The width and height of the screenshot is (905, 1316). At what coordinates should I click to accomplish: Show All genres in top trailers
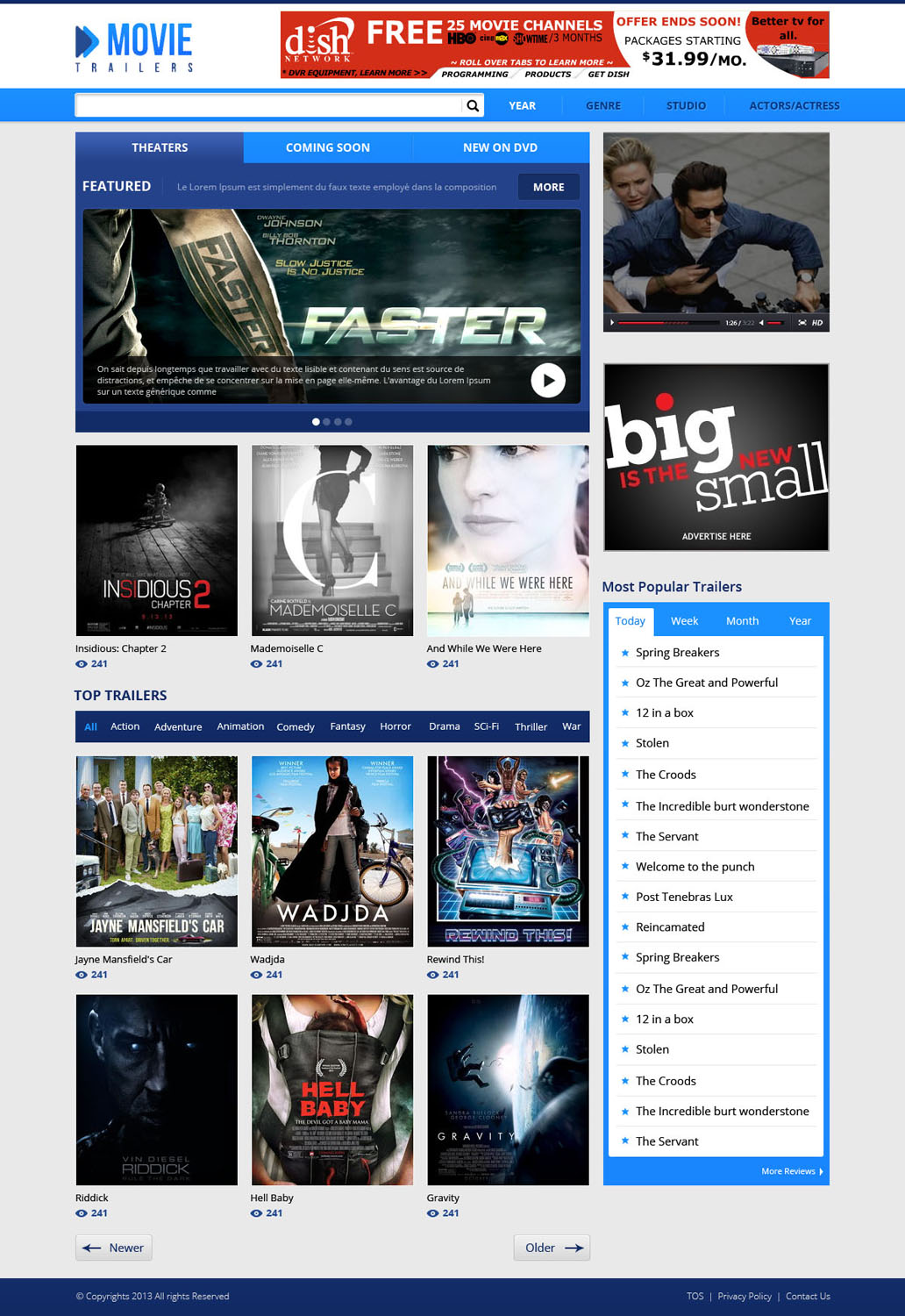pos(90,726)
